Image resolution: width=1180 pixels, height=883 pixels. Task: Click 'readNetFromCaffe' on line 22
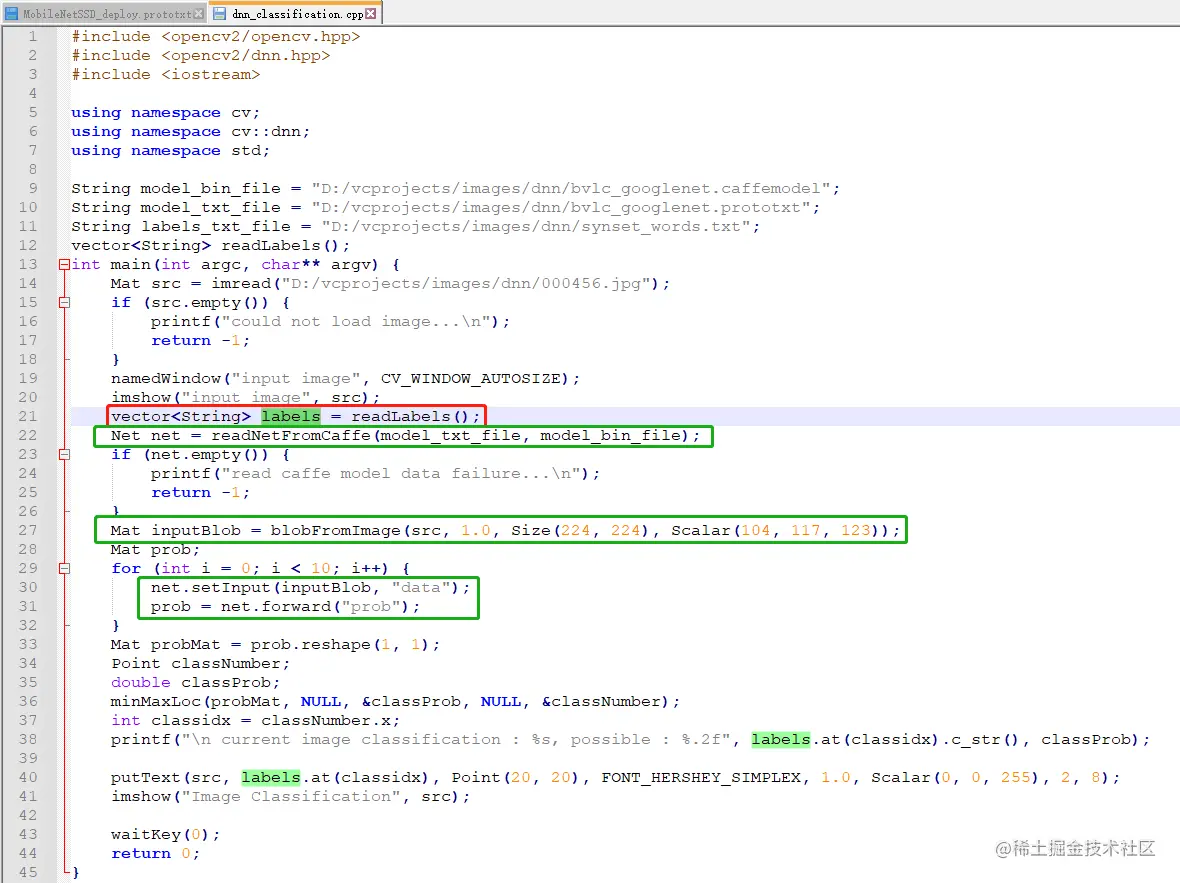pos(290,435)
